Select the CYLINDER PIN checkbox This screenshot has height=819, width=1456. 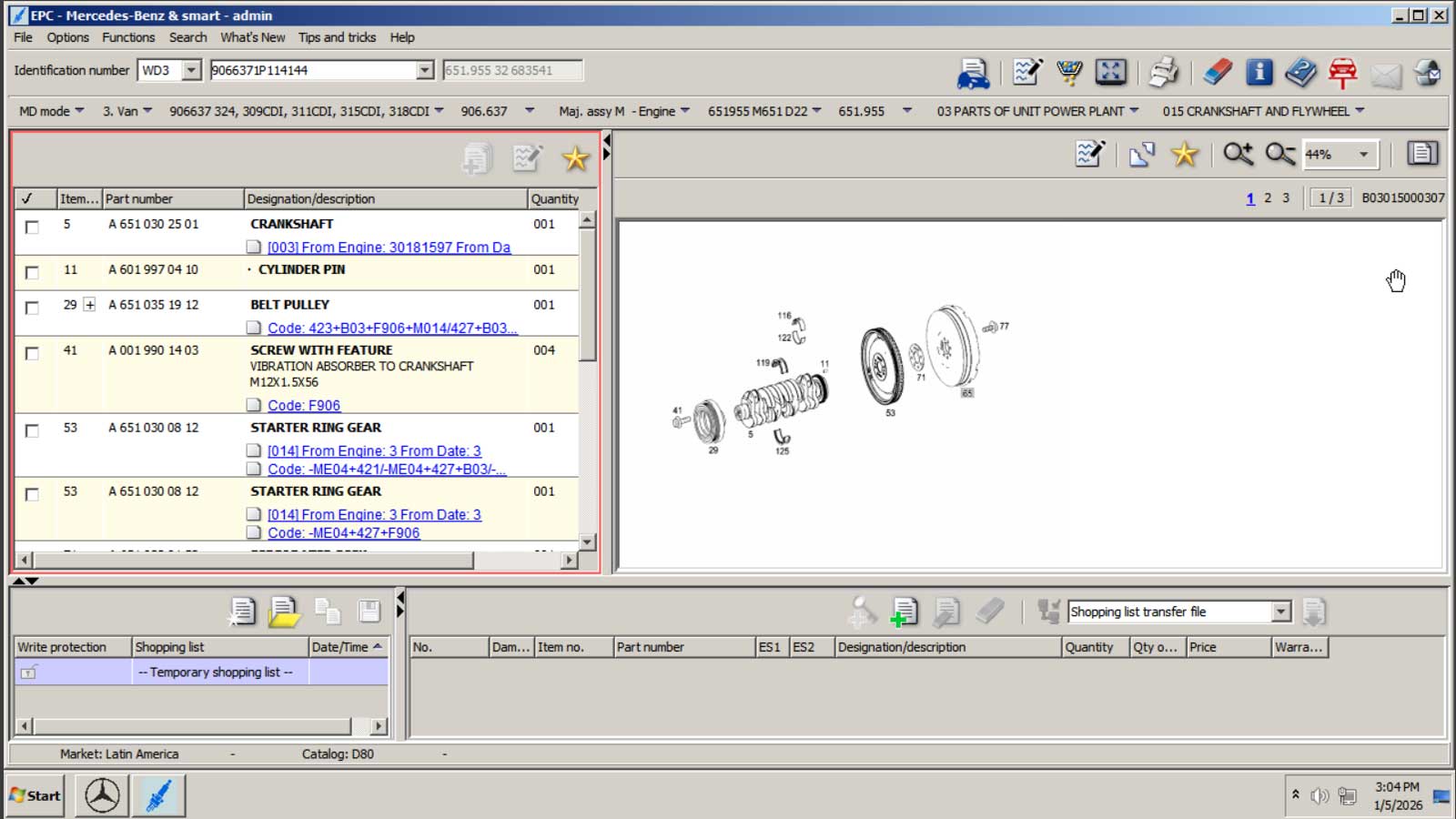(32, 272)
